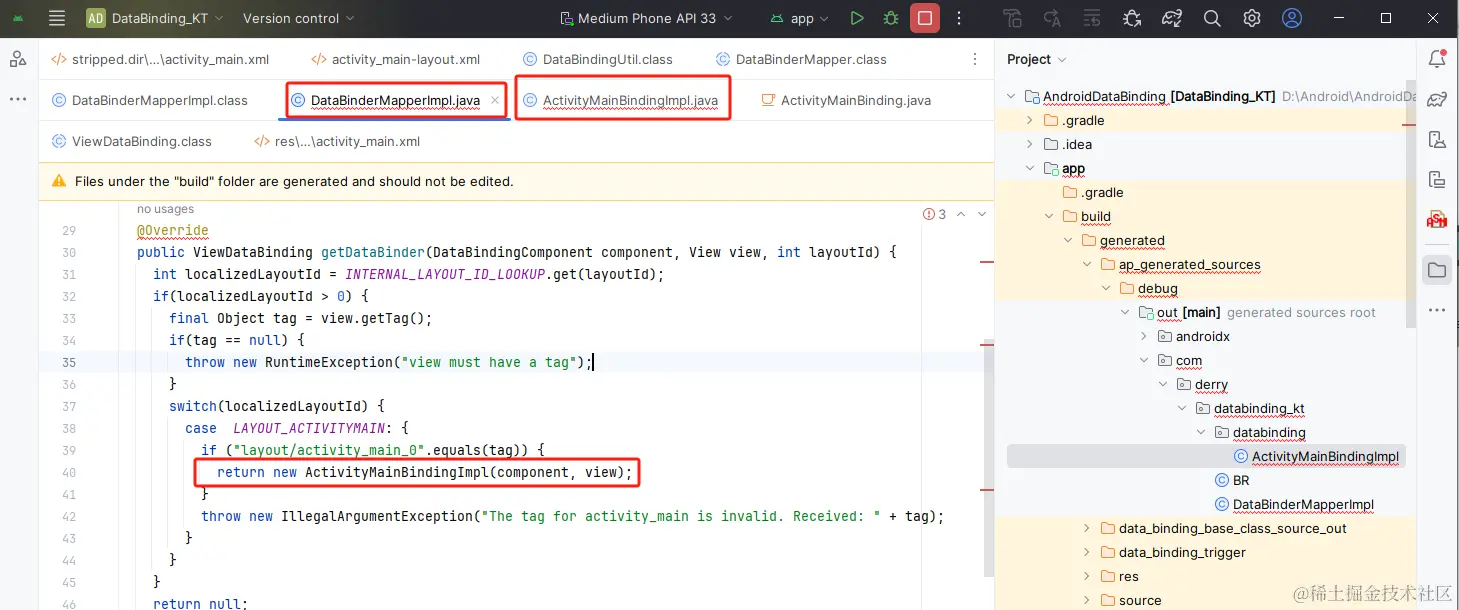Expand the data_binding_trigger folder
The width and height of the screenshot is (1459, 610).
1087,552
